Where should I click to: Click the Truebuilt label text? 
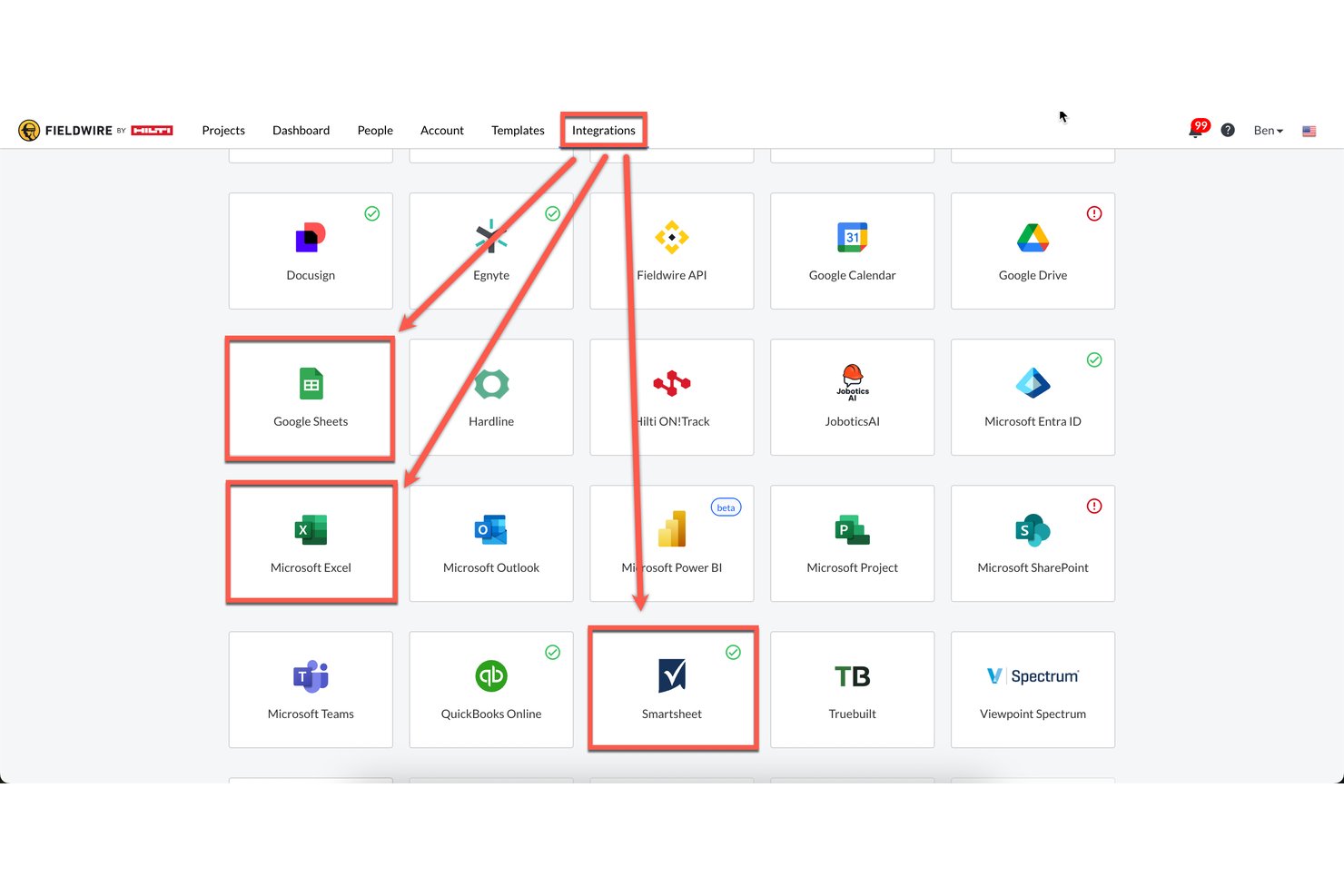pos(853,714)
